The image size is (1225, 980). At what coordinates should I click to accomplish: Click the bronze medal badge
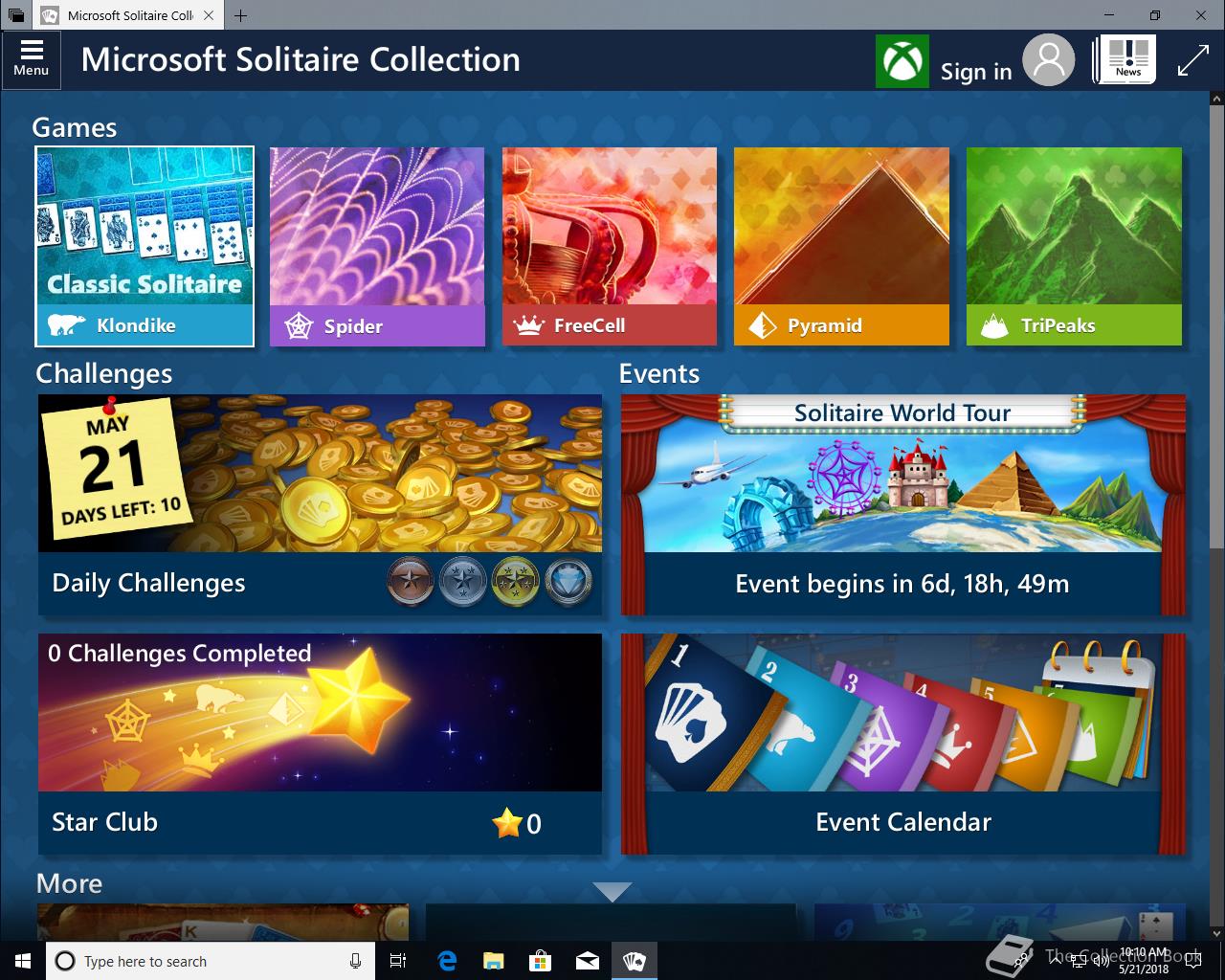[411, 582]
